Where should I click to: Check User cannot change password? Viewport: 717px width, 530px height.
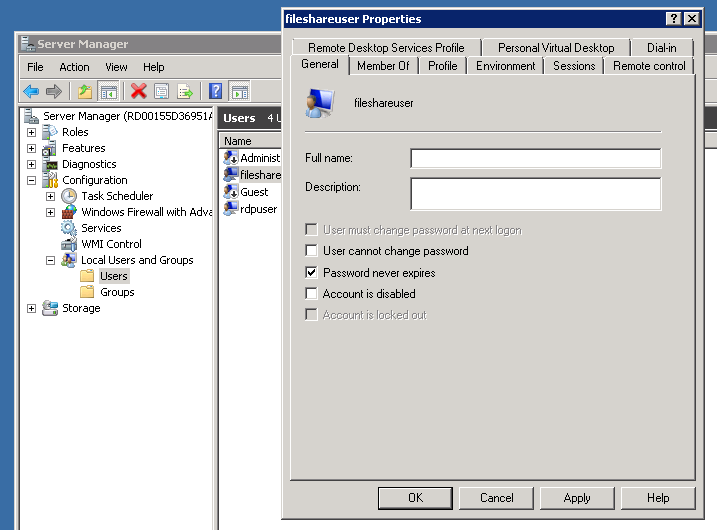point(311,251)
